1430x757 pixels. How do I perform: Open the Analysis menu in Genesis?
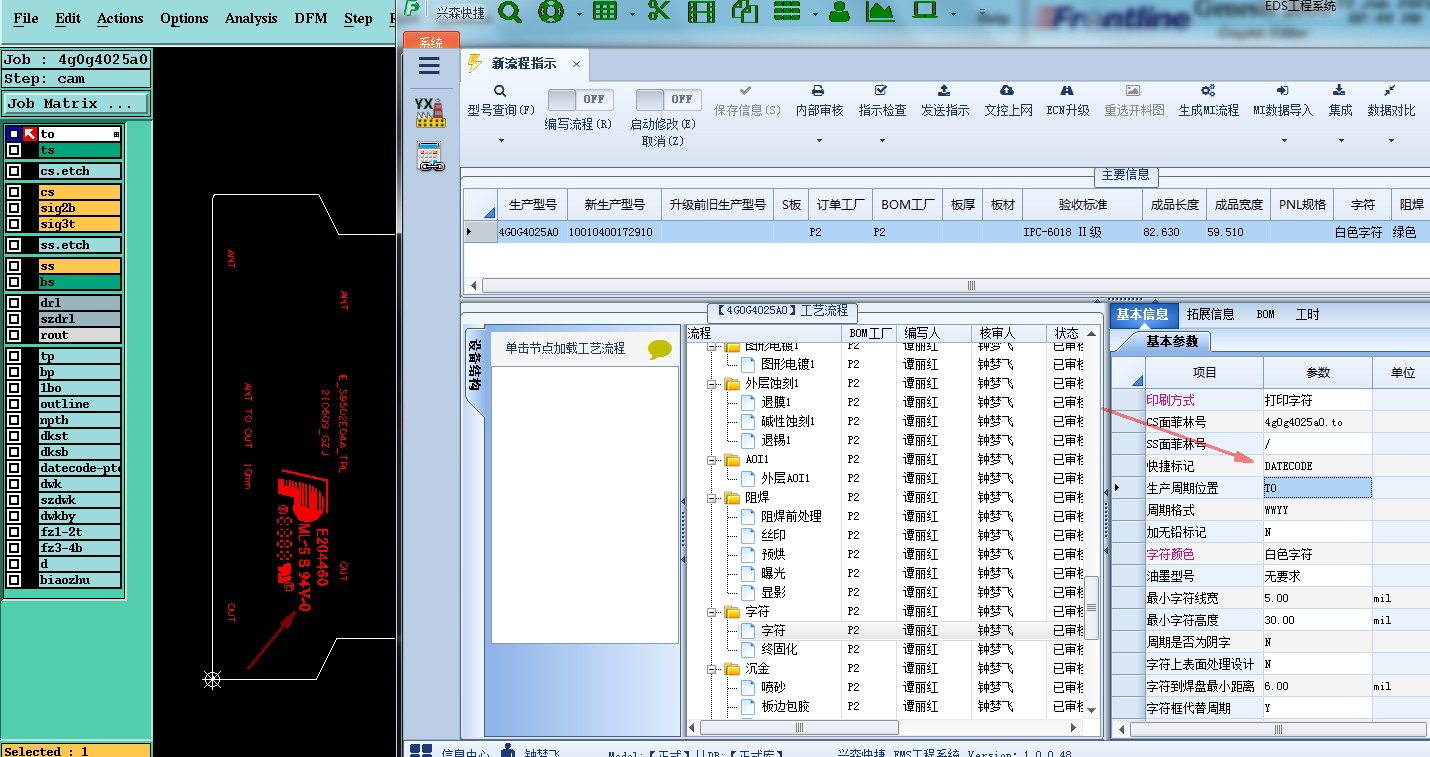pos(251,18)
